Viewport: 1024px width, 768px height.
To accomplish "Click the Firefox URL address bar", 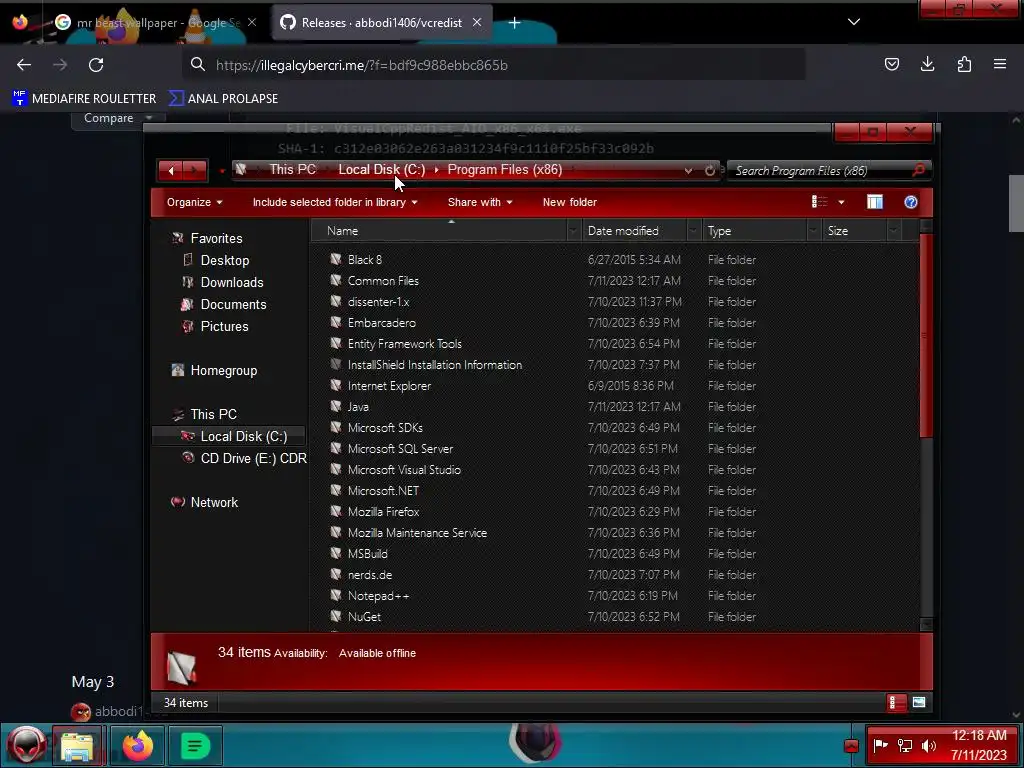I will (493, 65).
